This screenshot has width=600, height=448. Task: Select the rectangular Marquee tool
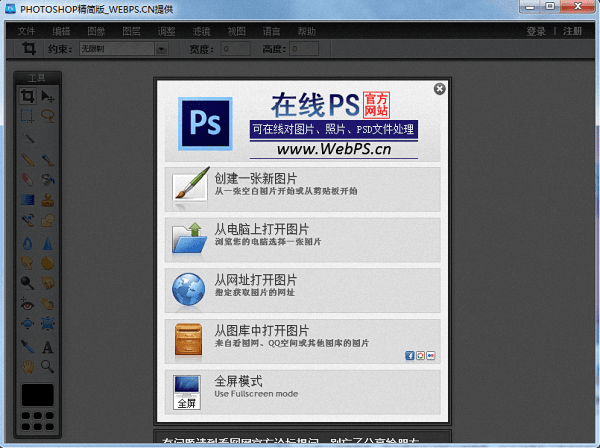[28, 116]
